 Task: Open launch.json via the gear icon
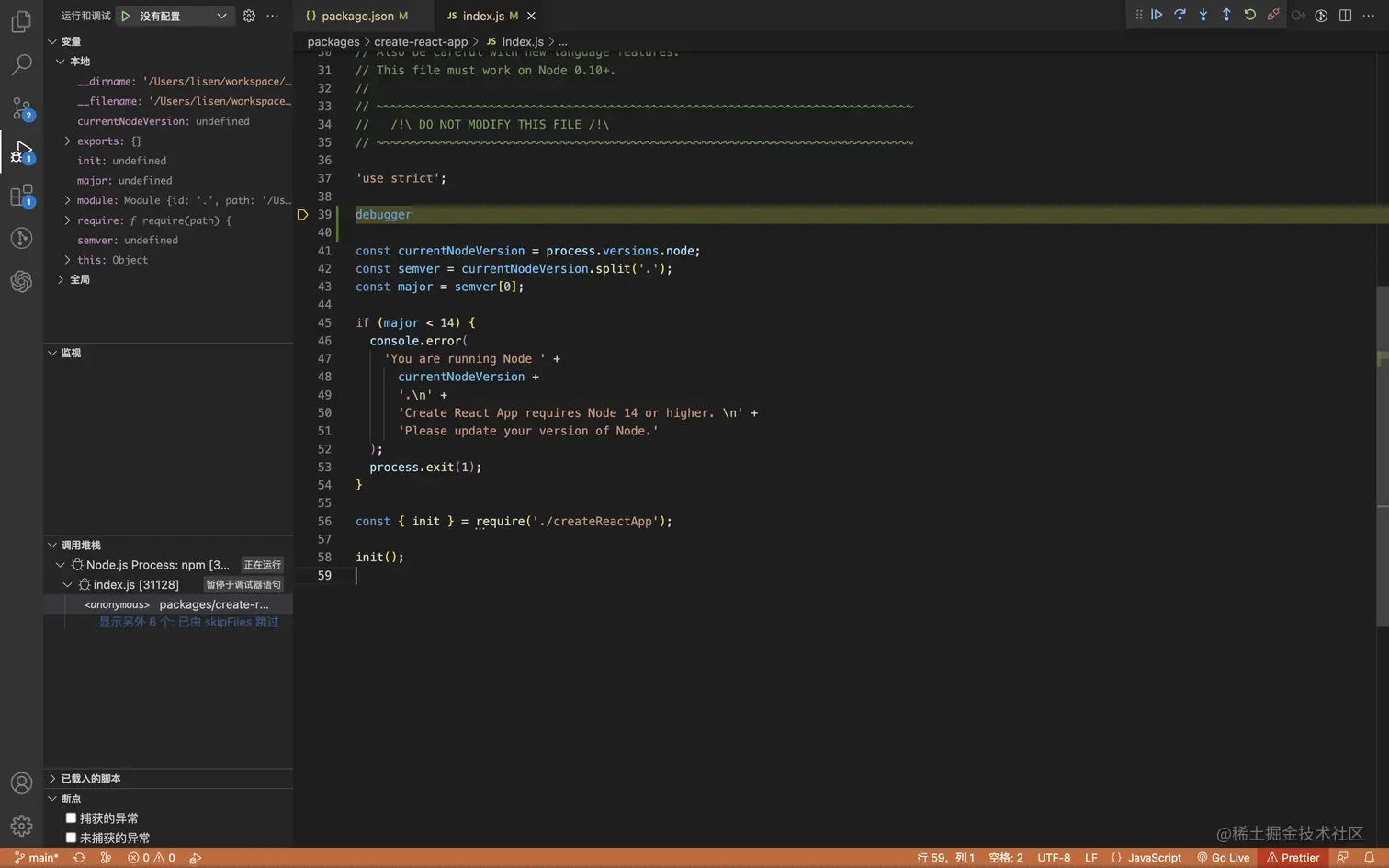click(x=249, y=16)
